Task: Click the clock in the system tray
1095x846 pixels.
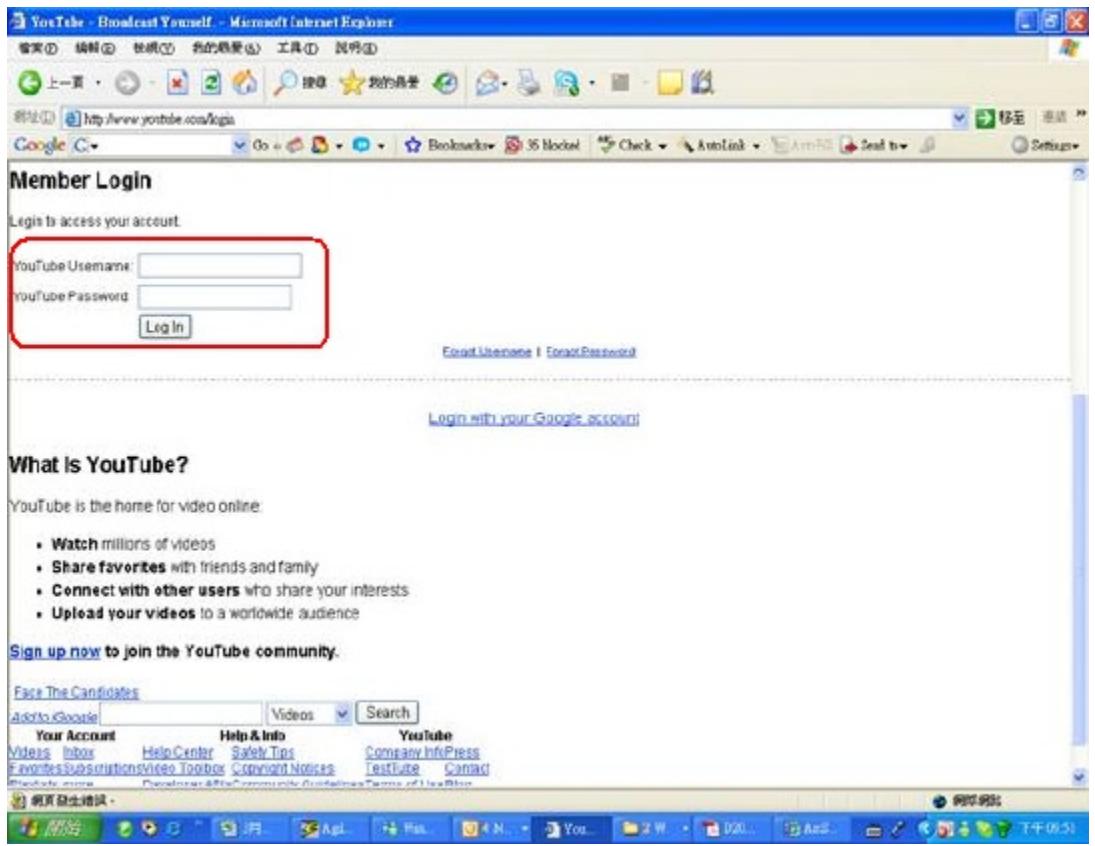Action: (1047, 829)
